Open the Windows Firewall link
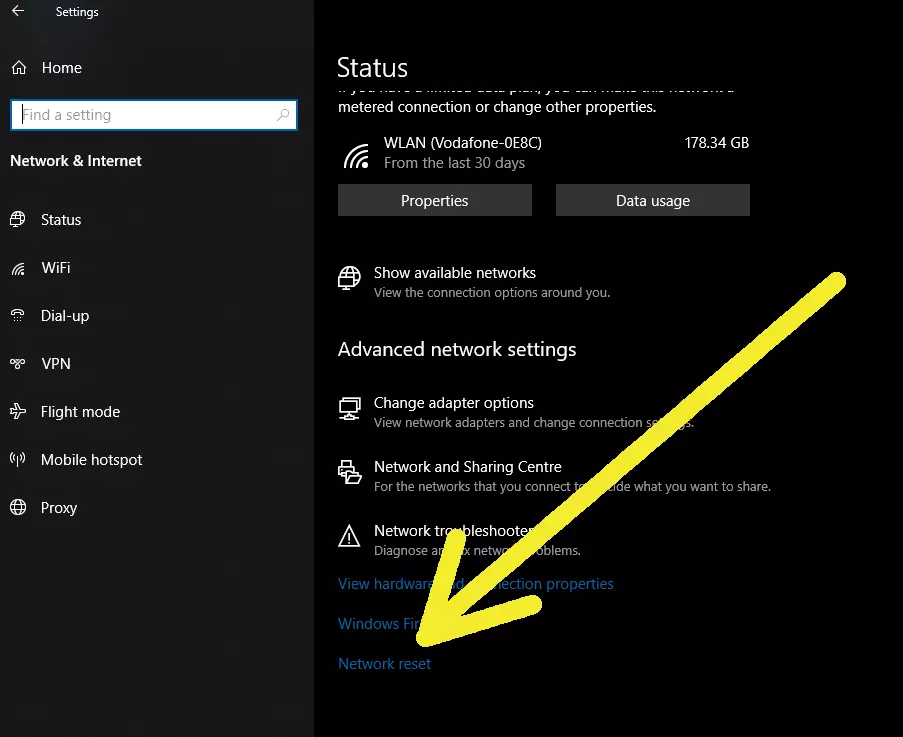Image resolution: width=903 pixels, height=737 pixels. (x=380, y=624)
